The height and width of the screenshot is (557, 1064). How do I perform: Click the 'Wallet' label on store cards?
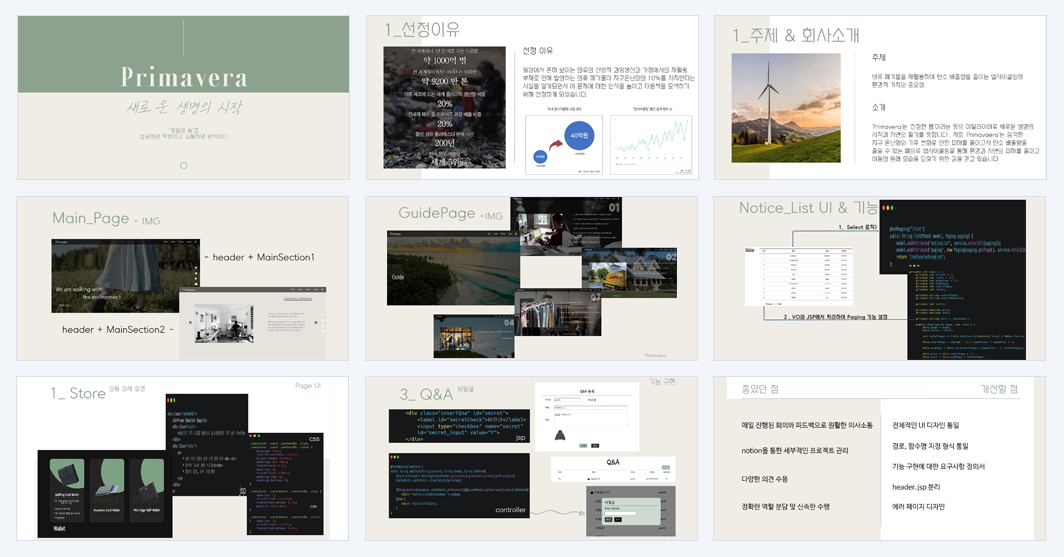(x=60, y=528)
